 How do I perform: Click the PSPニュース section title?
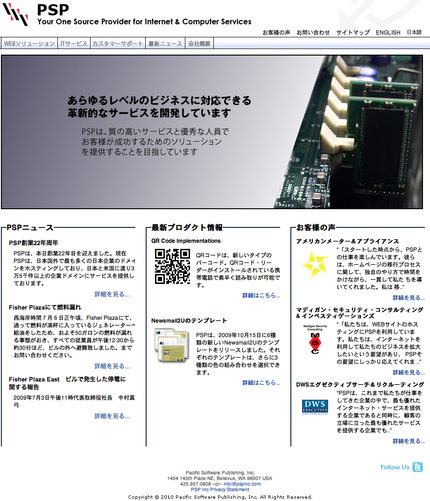[30, 228]
